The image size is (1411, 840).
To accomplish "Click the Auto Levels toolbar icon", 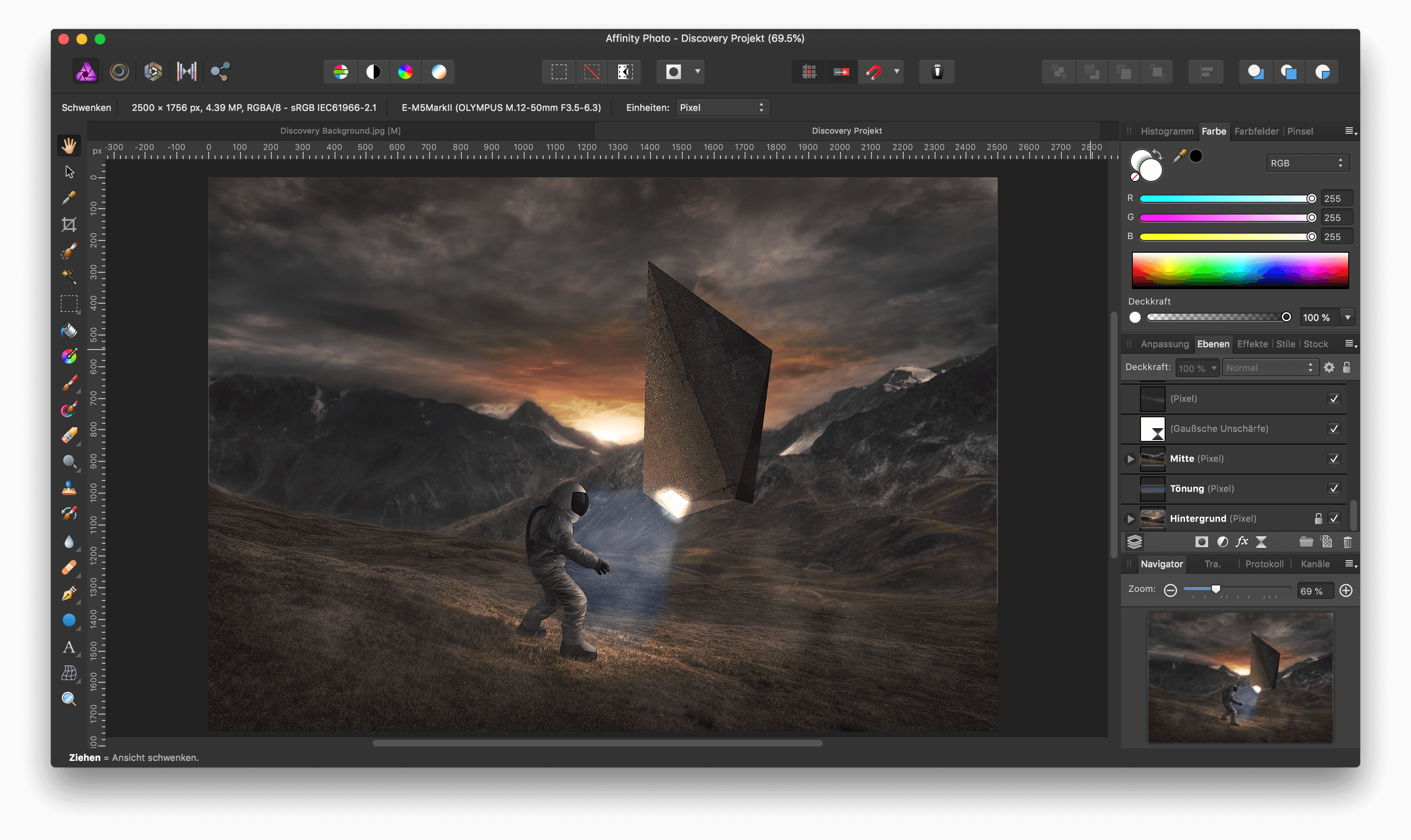I will pos(341,72).
